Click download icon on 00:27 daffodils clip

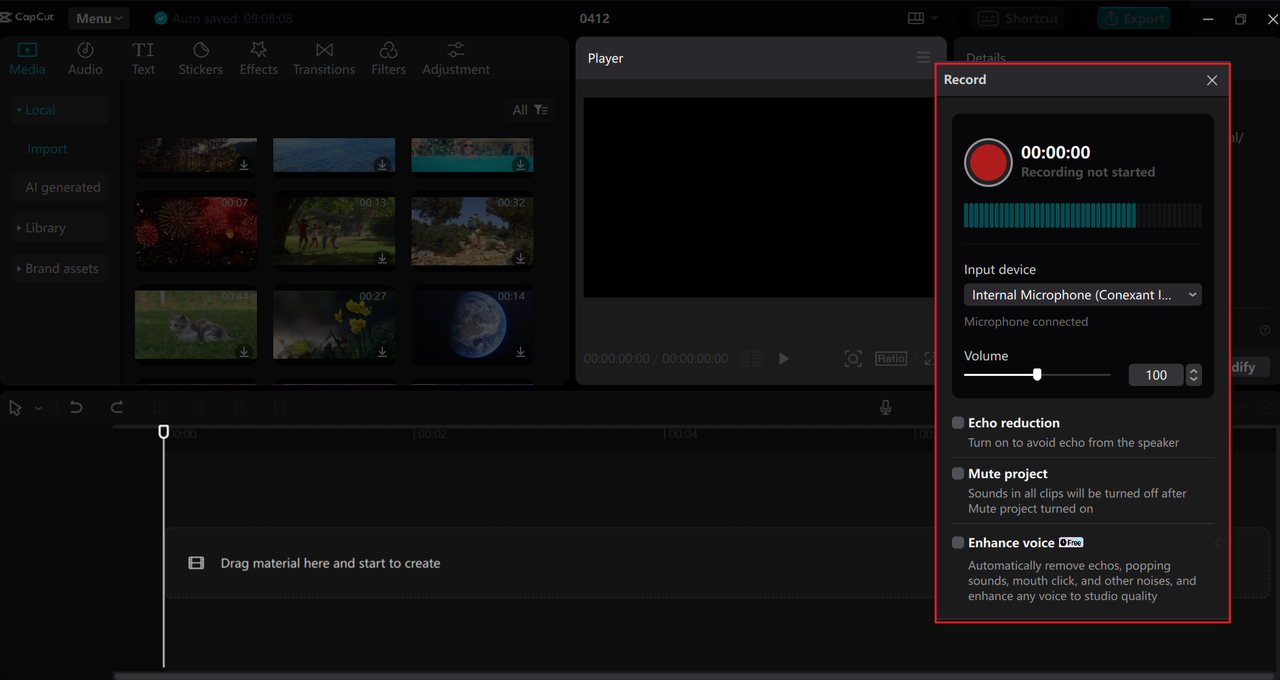pyautogui.click(x=382, y=352)
